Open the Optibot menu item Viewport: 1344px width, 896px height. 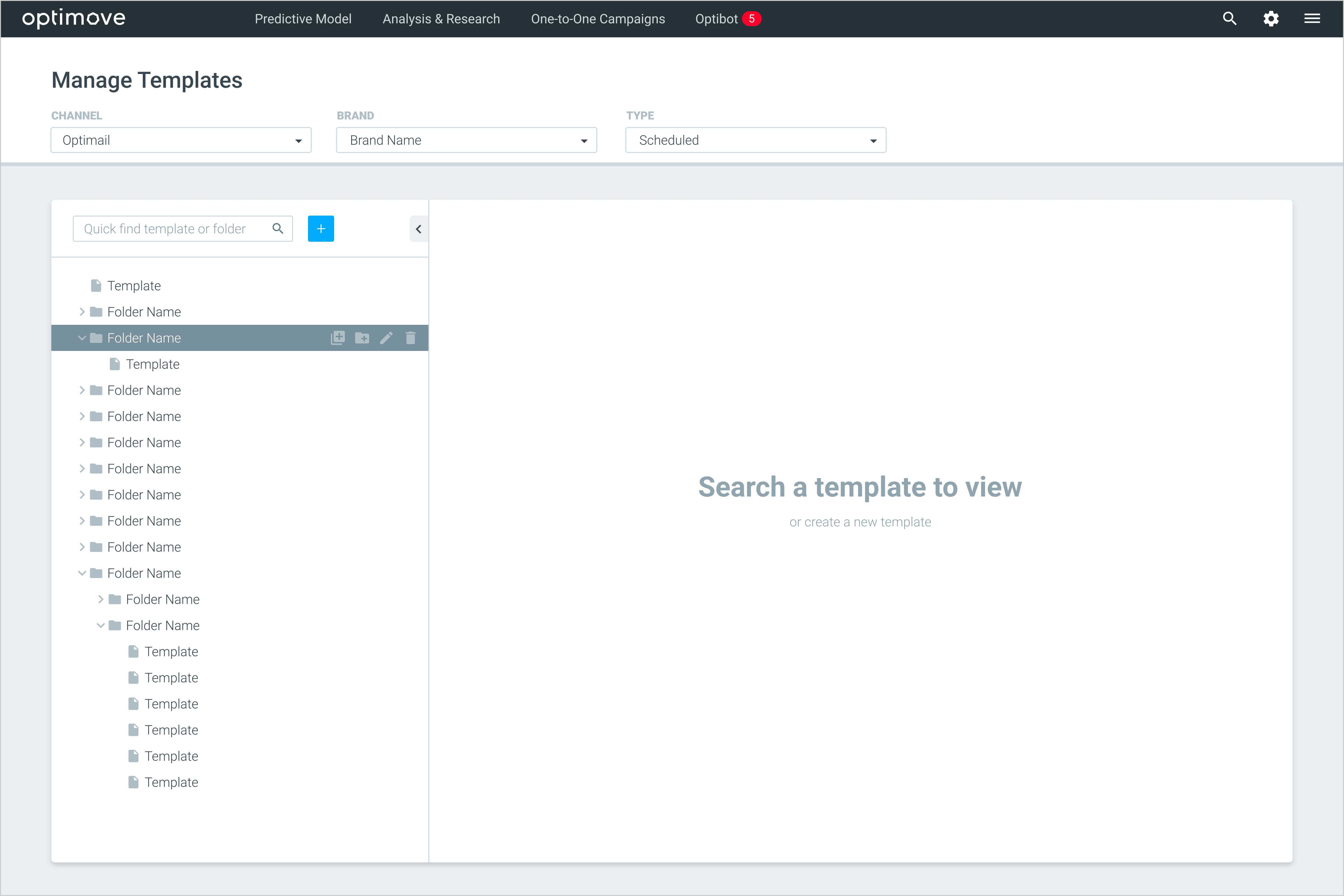tap(717, 19)
